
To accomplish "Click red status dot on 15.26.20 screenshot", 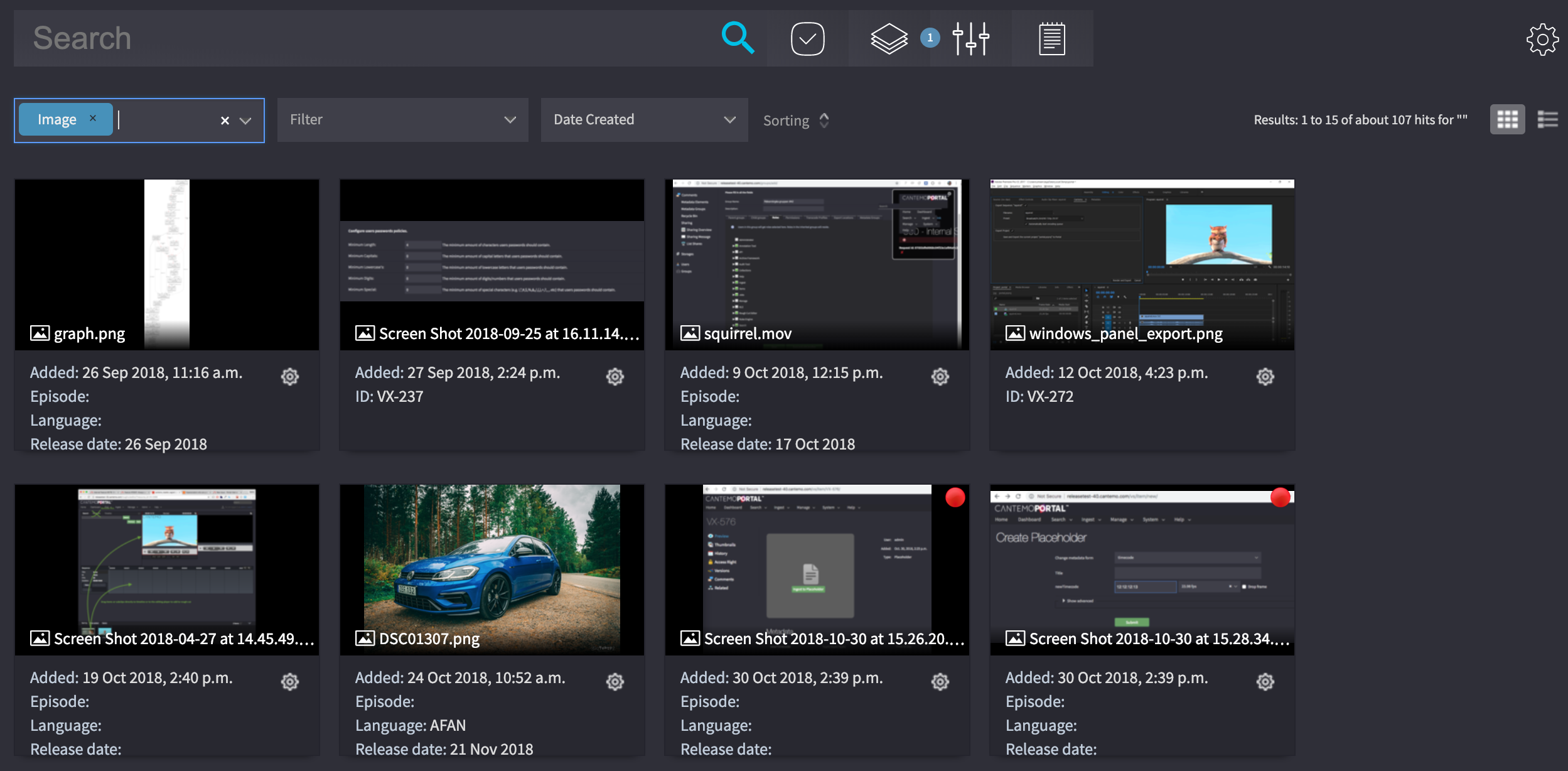I will tap(955, 497).
